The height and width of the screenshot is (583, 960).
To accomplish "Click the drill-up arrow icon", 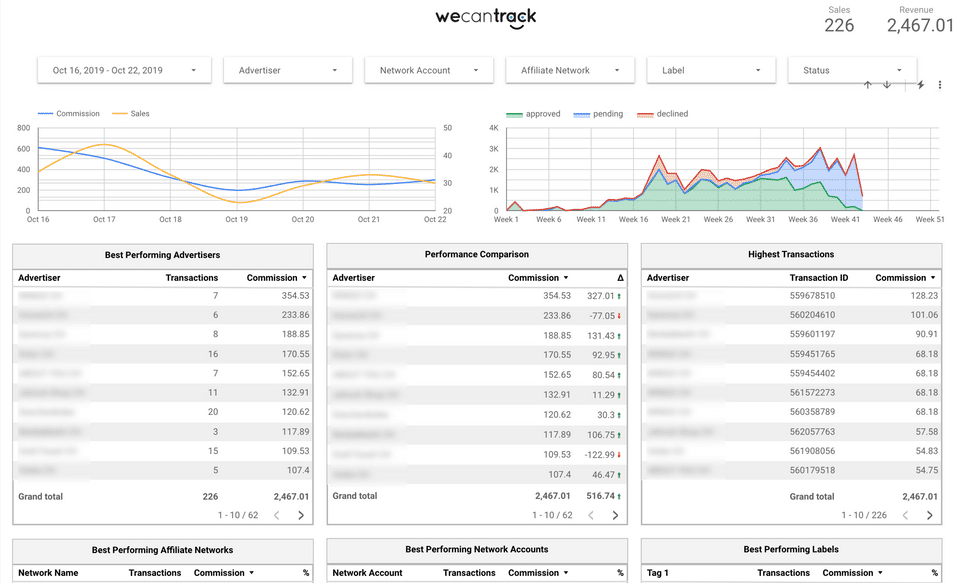I will coord(868,85).
